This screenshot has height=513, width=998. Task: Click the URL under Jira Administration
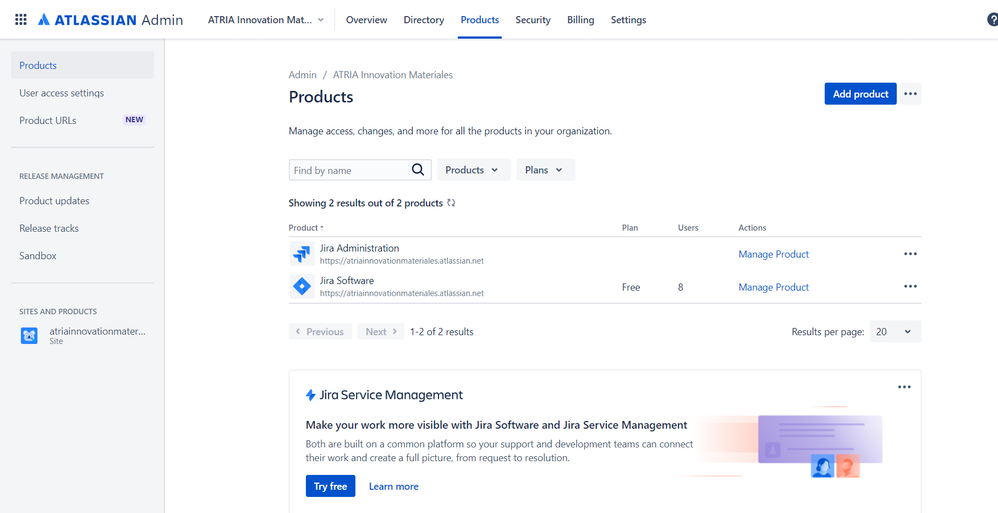pyautogui.click(x=402, y=261)
